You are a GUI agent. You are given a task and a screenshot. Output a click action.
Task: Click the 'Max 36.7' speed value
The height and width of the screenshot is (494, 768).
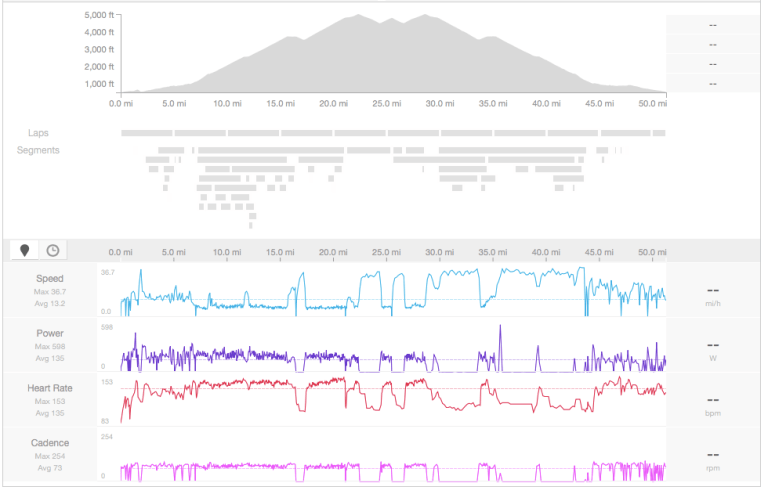tap(49, 292)
